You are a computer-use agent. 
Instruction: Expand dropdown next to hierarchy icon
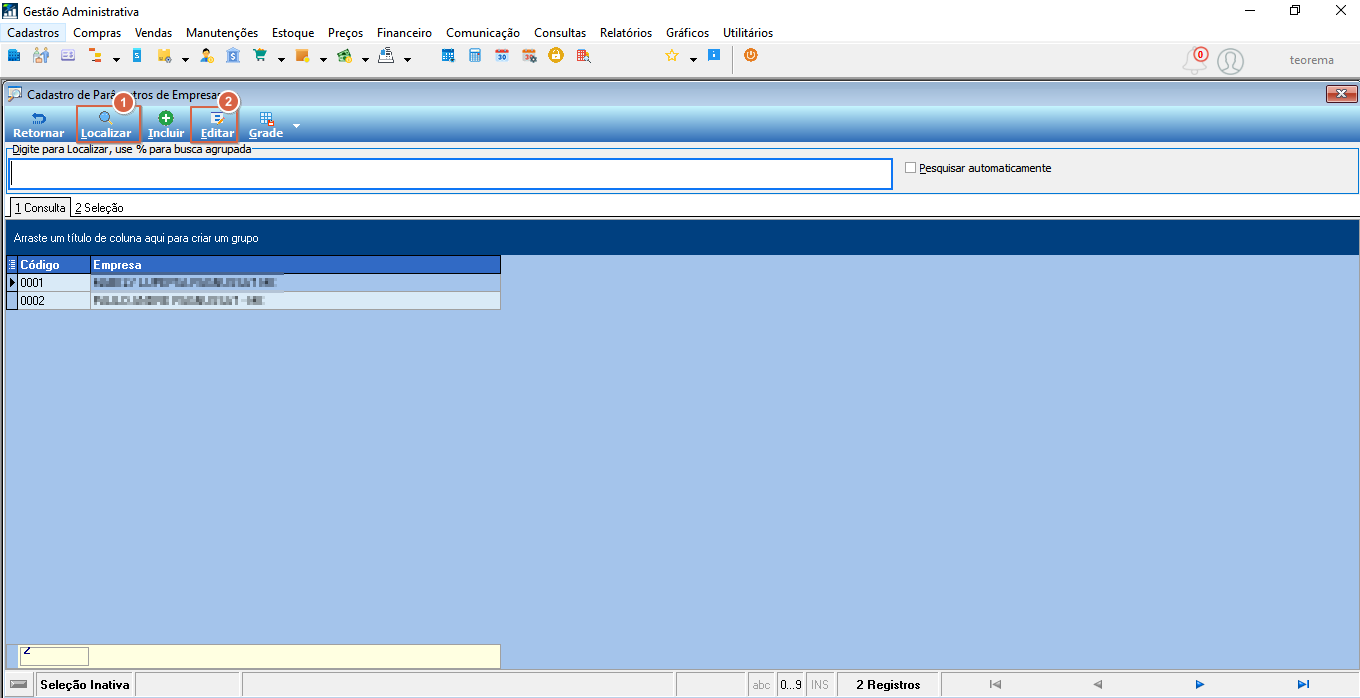pos(117,59)
